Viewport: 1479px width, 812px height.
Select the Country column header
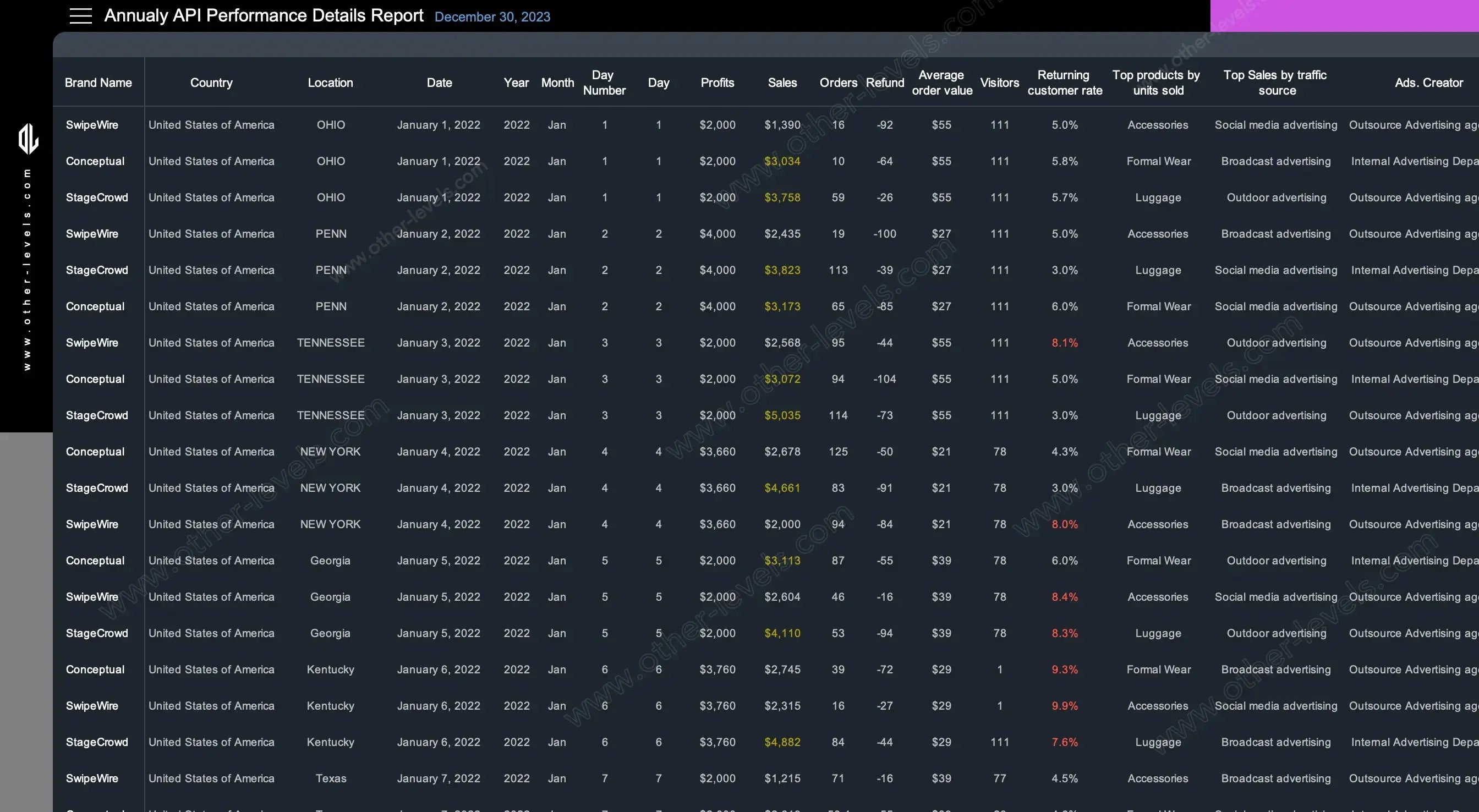pos(211,83)
